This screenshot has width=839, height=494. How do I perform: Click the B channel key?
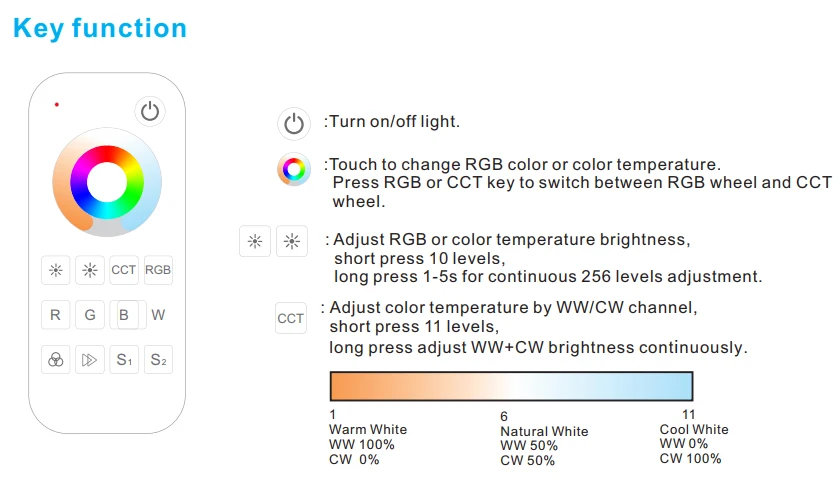coord(124,315)
